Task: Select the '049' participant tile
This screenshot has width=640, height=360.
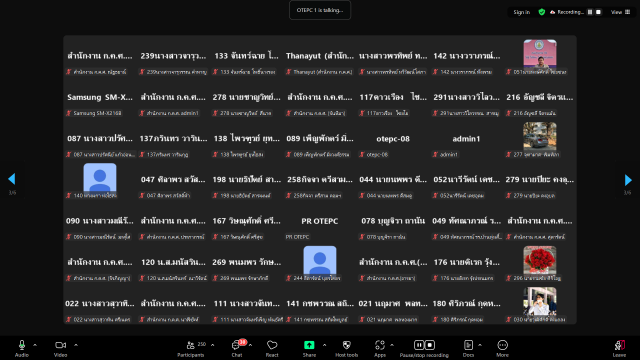Action: (466, 222)
